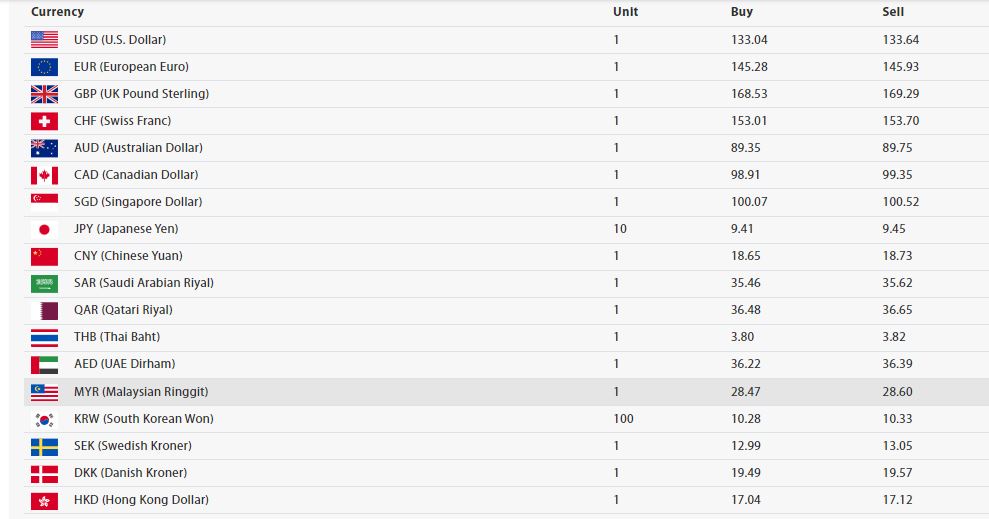This screenshot has width=989, height=519.
Task: Click the Australian Dollar flag icon
Action: pyautogui.click(x=44, y=148)
